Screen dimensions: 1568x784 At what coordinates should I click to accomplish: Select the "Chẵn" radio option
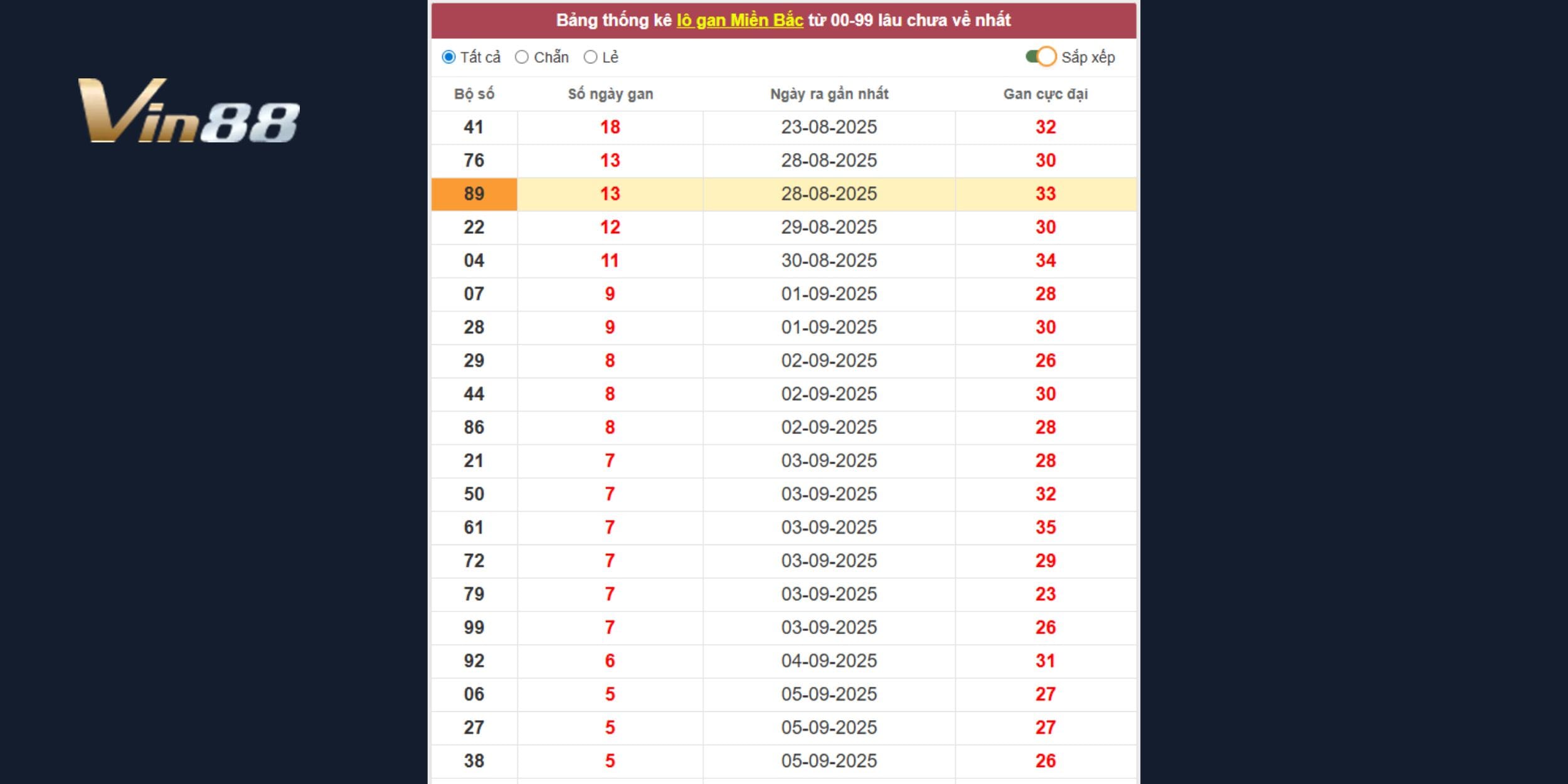click(522, 57)
